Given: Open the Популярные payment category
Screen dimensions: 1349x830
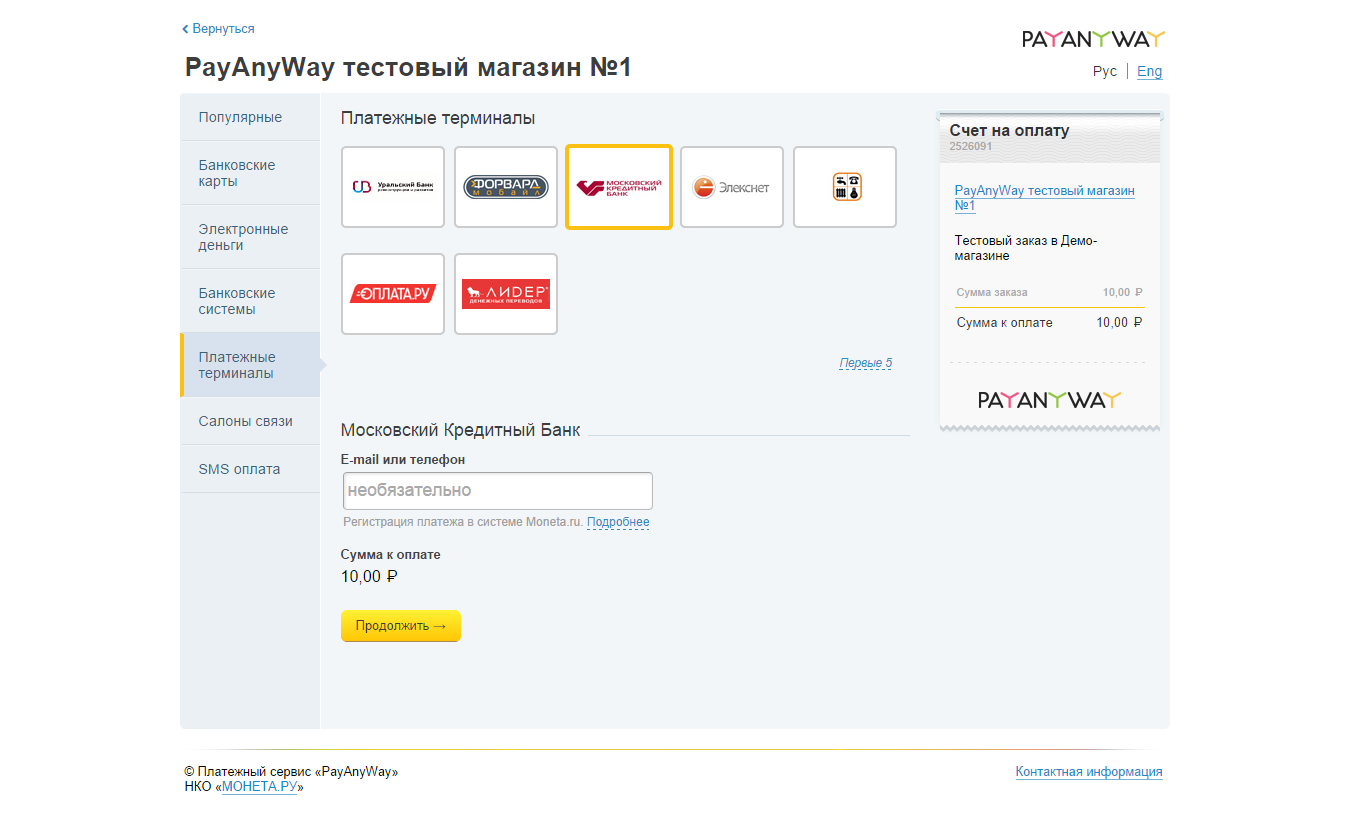Looking at the screenshot, I should [250, 117].
